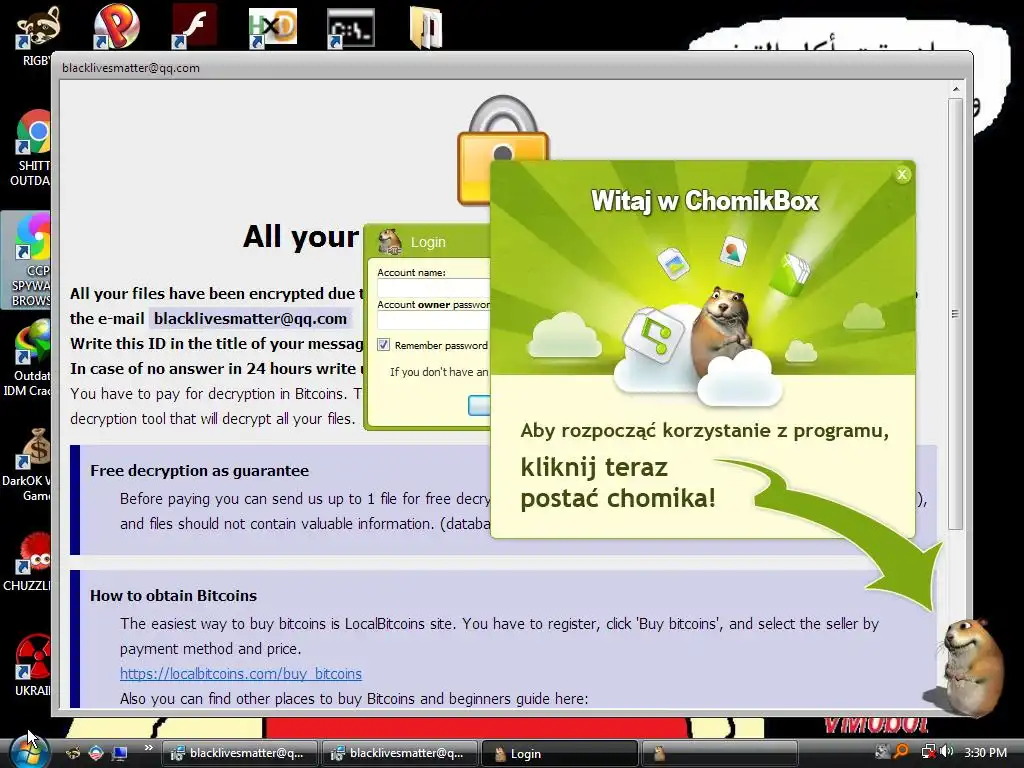Click the Obama logo quick launch icon
The image size is (1024, 768).
coord(96,753)
